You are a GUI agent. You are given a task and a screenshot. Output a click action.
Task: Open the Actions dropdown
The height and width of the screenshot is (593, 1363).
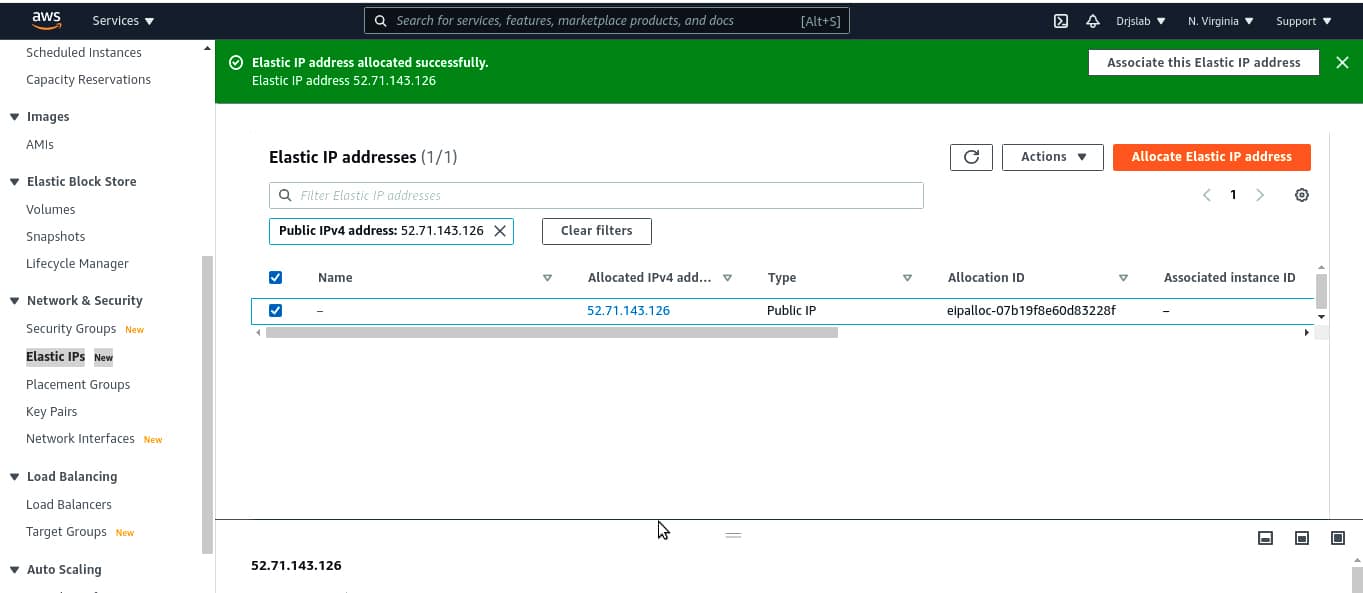pyautogui.click(x=1052, y=157)
